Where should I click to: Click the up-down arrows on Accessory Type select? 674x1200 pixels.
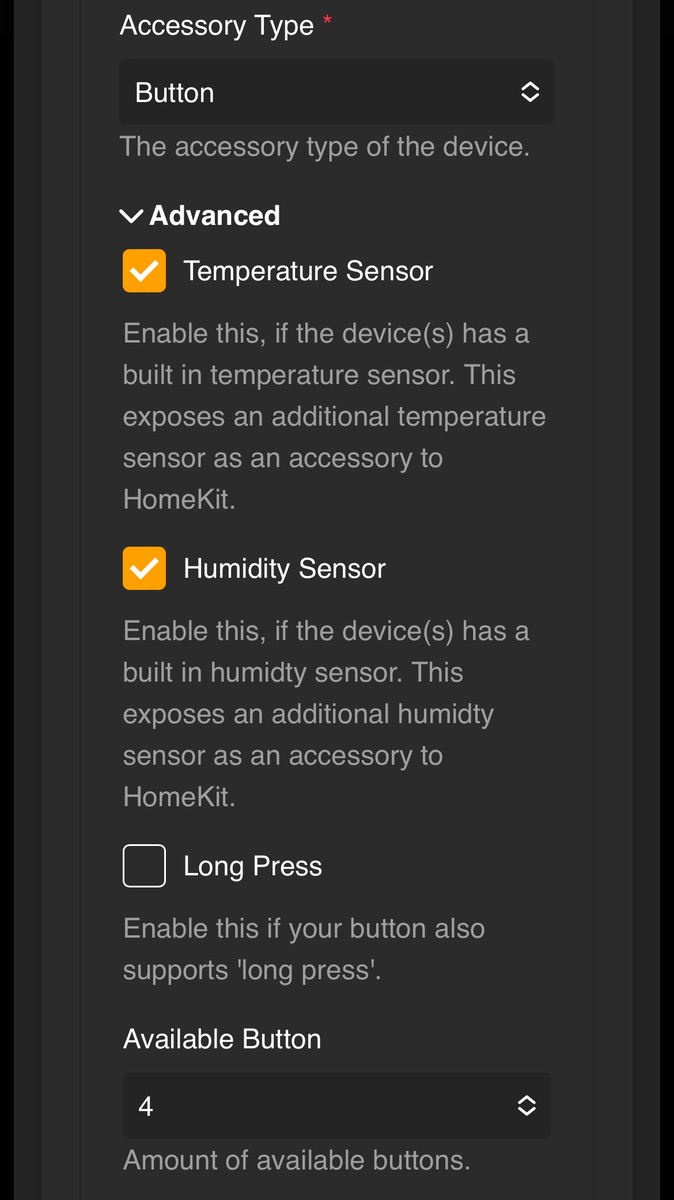[x=530, y=93]
